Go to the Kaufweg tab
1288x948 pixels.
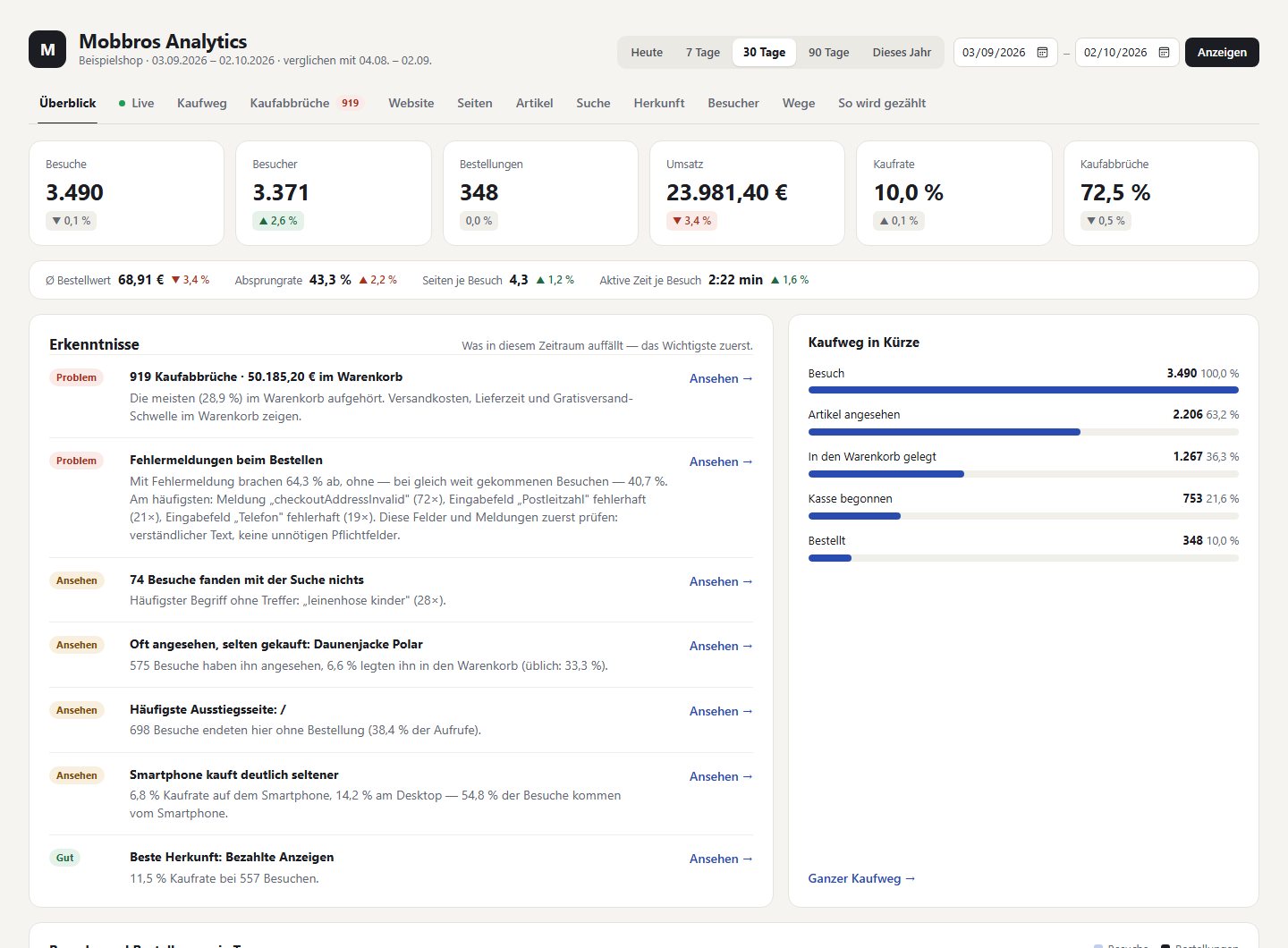202,103
